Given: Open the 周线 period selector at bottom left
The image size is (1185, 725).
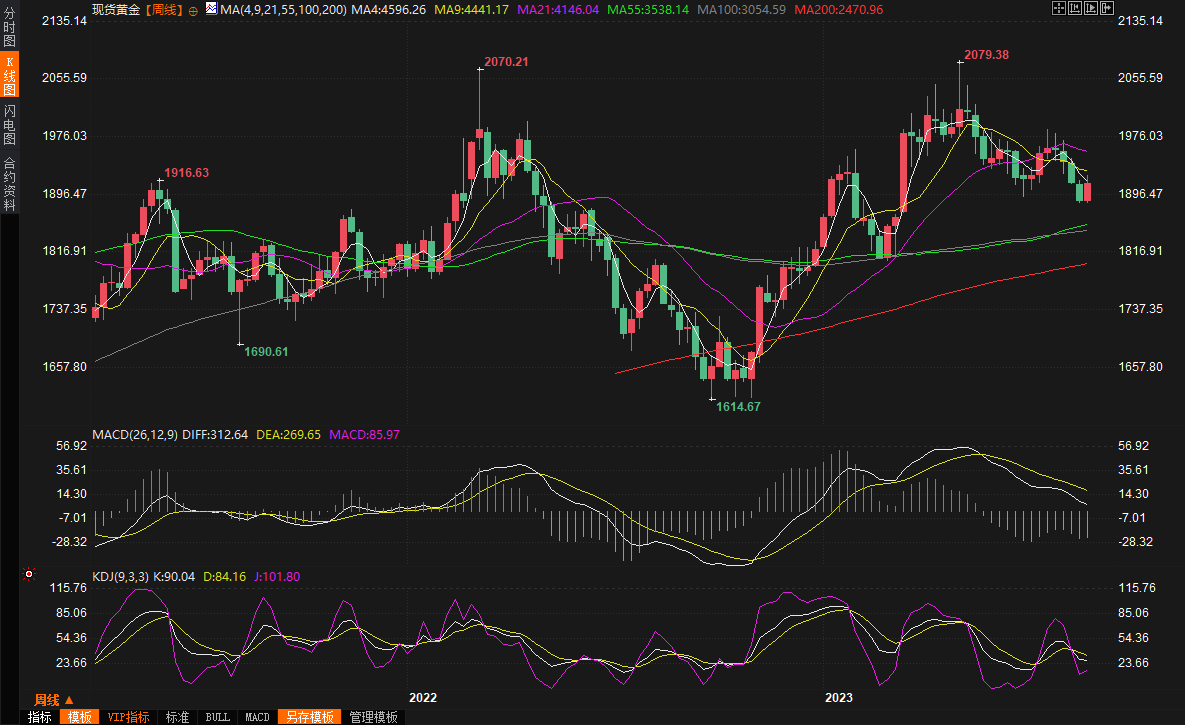Looking at the screenshot, I should click(x=55, y=699).
